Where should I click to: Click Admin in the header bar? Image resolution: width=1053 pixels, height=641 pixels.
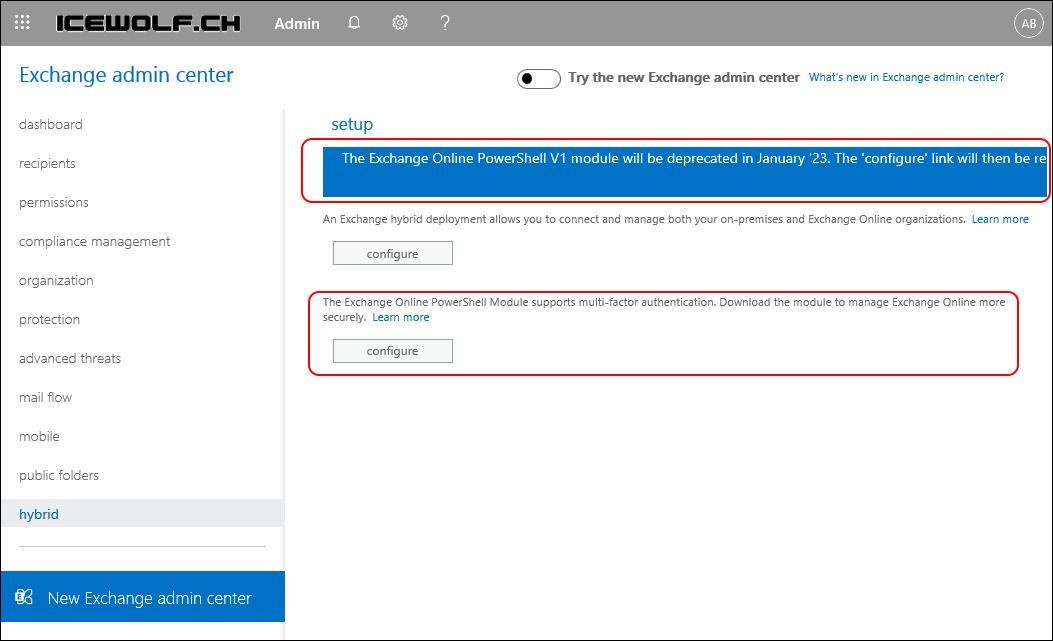(297, 24)
